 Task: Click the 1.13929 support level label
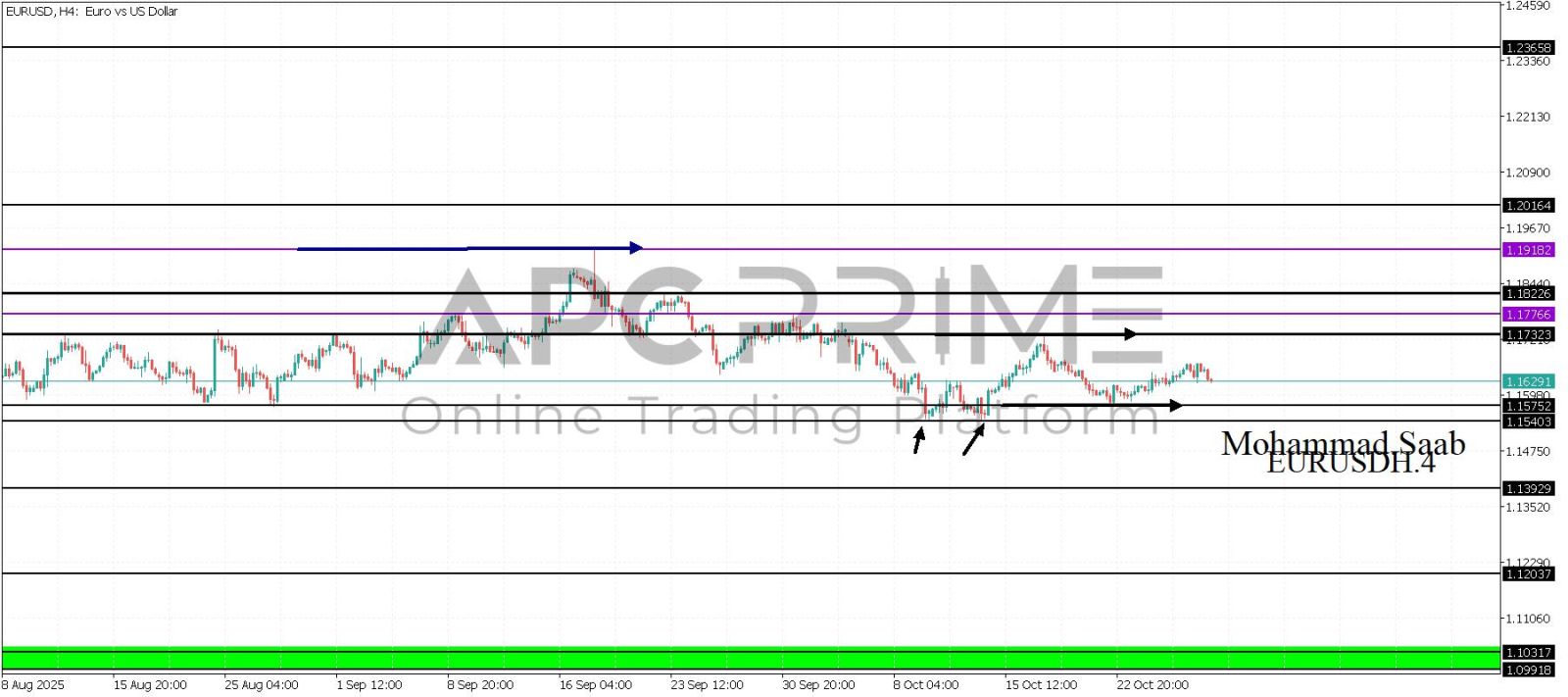coord(1528,488)
